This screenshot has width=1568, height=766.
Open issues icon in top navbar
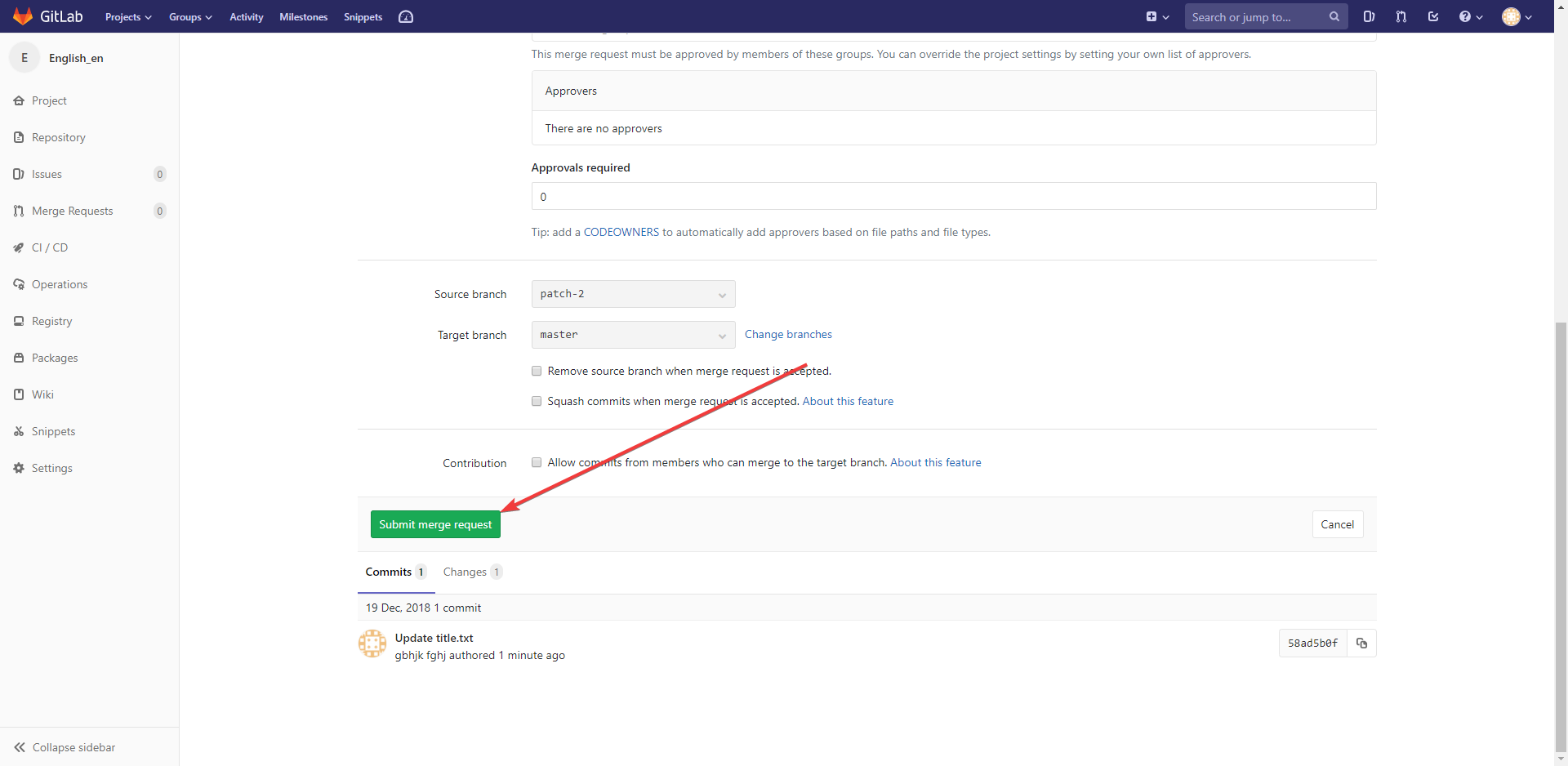1370,16
